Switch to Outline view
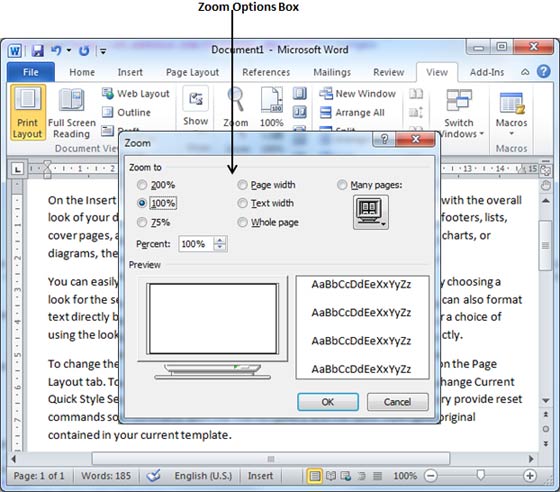 126,112
